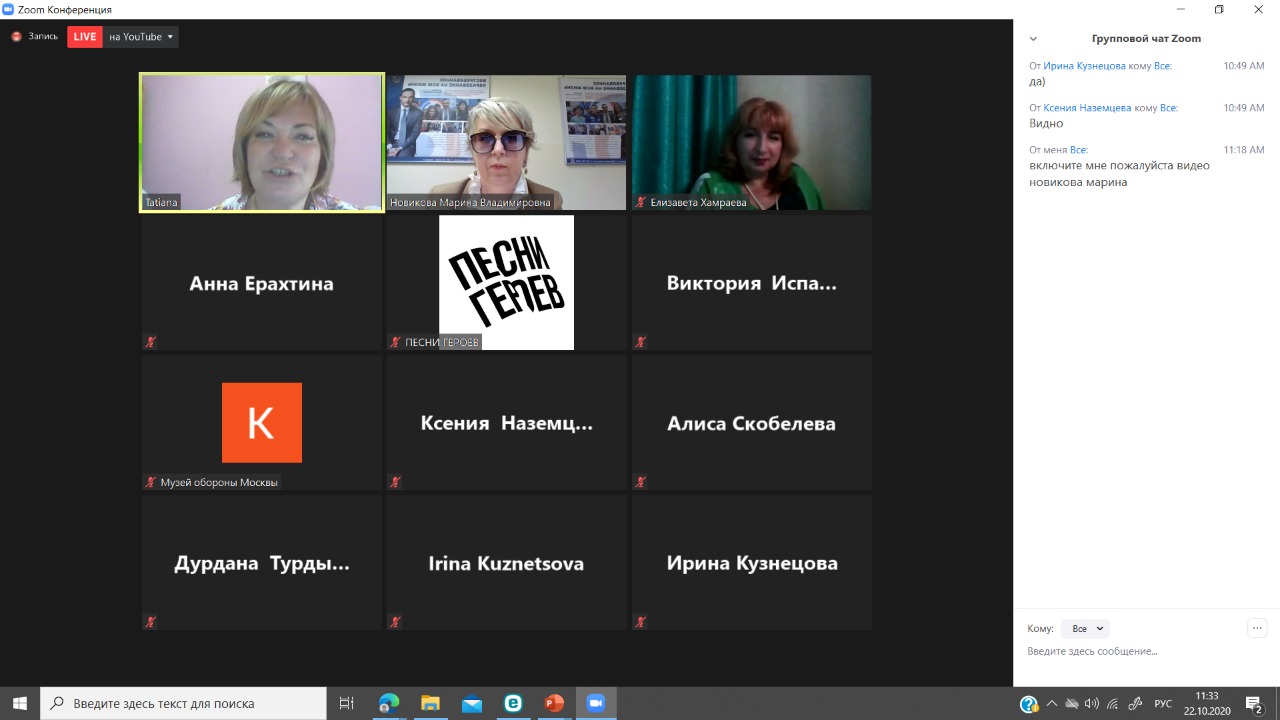Click the orange K avatar of Музей обороны Москвы
This screenshot has height=720, width=1280.
(261, 422)
